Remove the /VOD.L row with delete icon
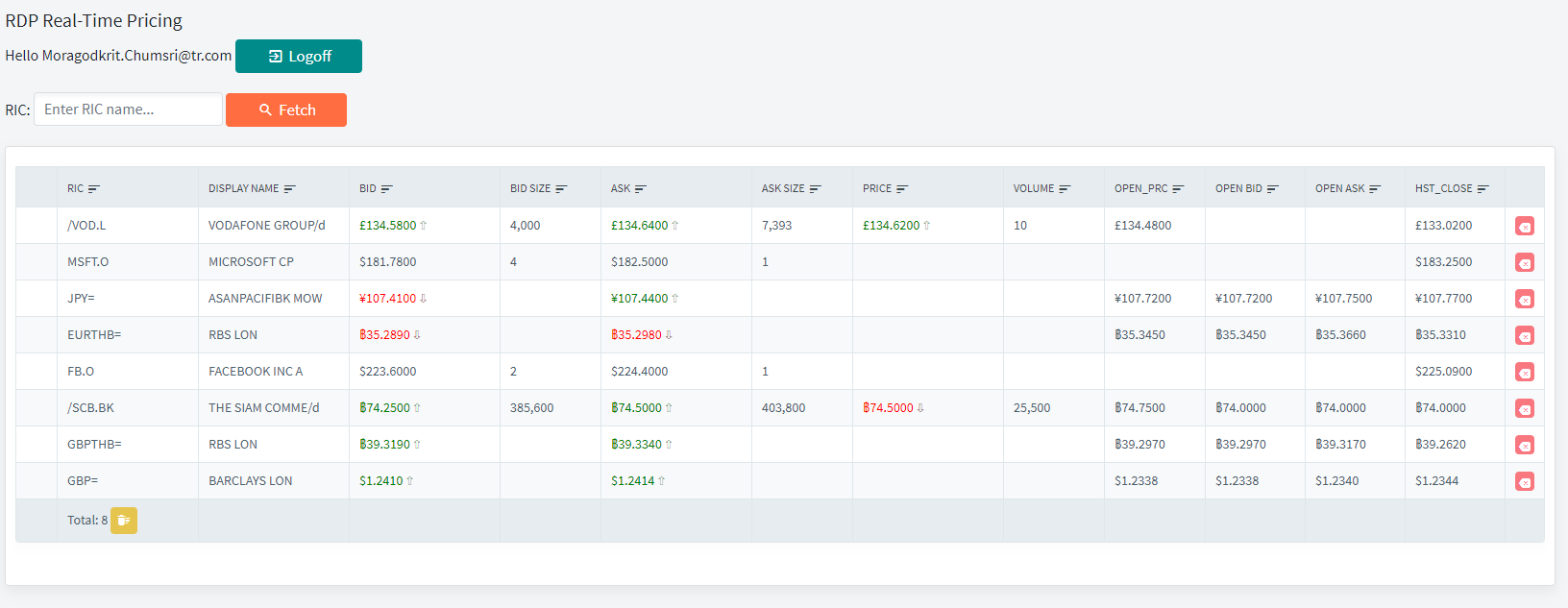This screenshot has width=1568, height=608. 1525,226
